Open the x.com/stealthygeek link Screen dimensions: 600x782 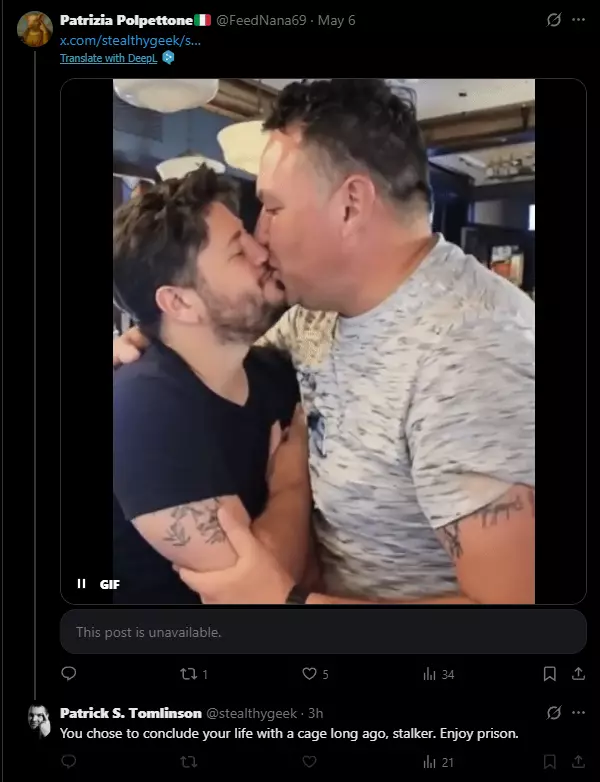(130, 40)
